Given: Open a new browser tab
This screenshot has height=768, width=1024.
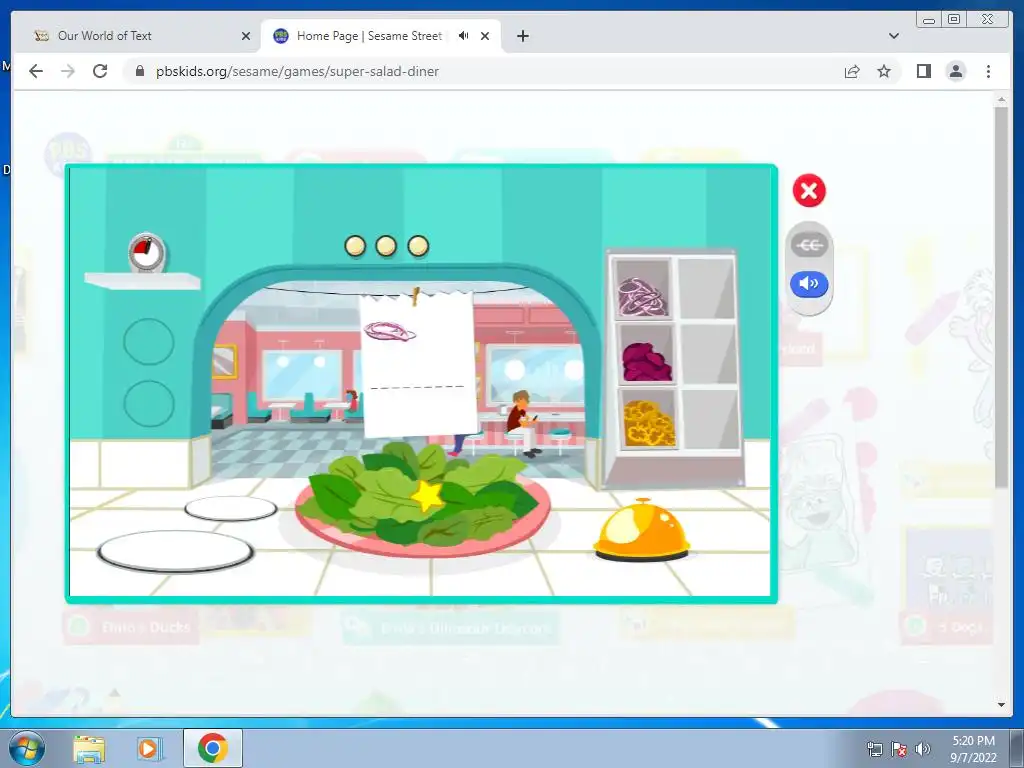Looking at the screenshot, I should [x=522, y=36].
